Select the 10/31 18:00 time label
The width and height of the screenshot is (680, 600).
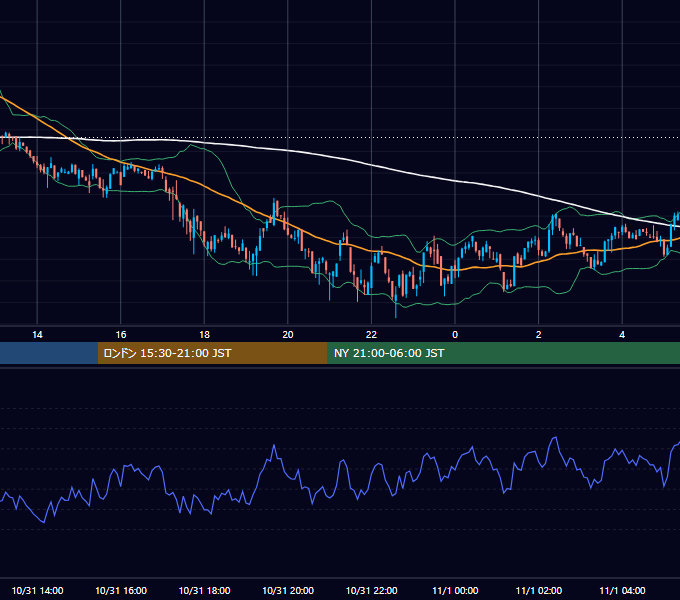tap(204, 590)
